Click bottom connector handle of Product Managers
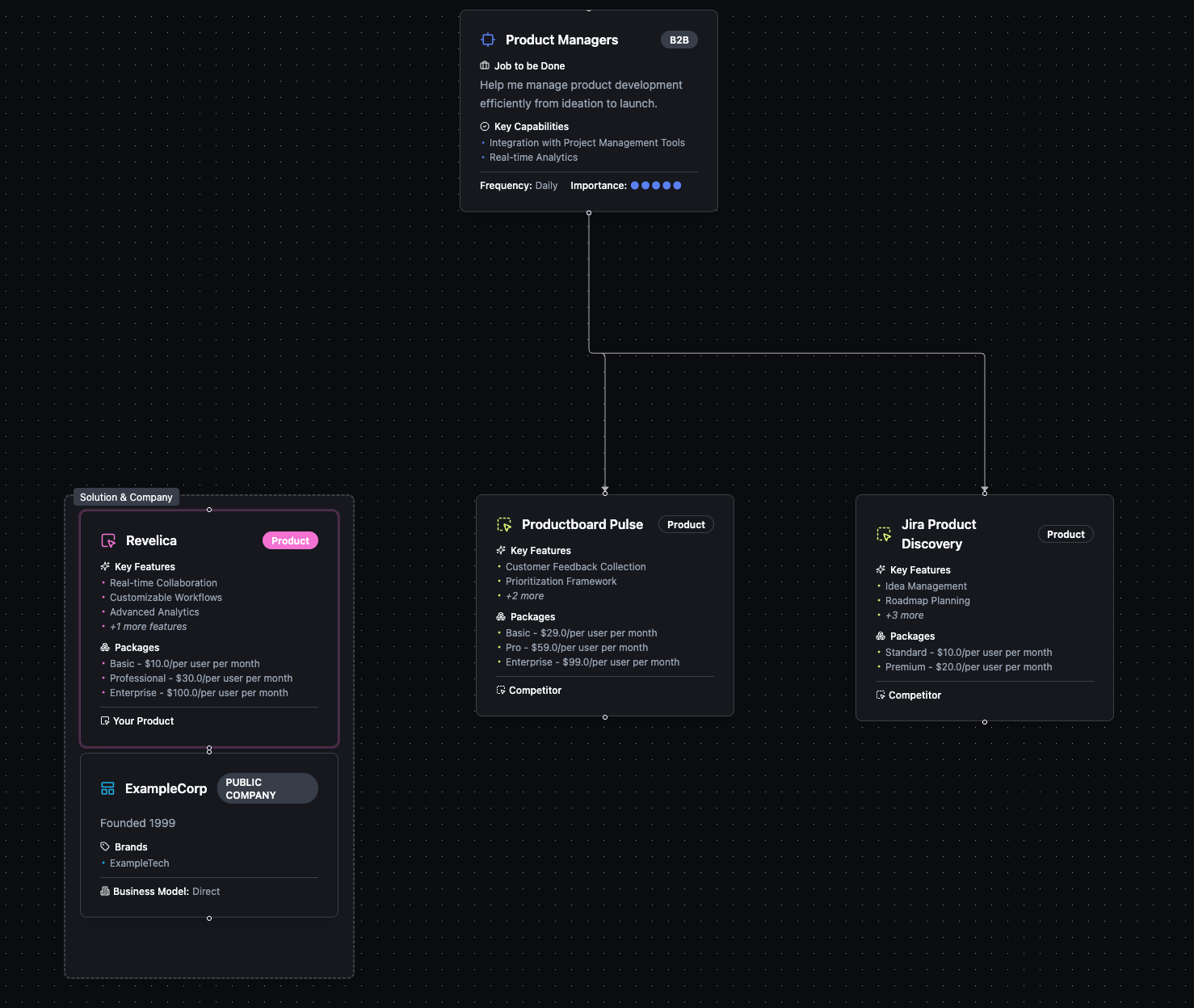 589,213
